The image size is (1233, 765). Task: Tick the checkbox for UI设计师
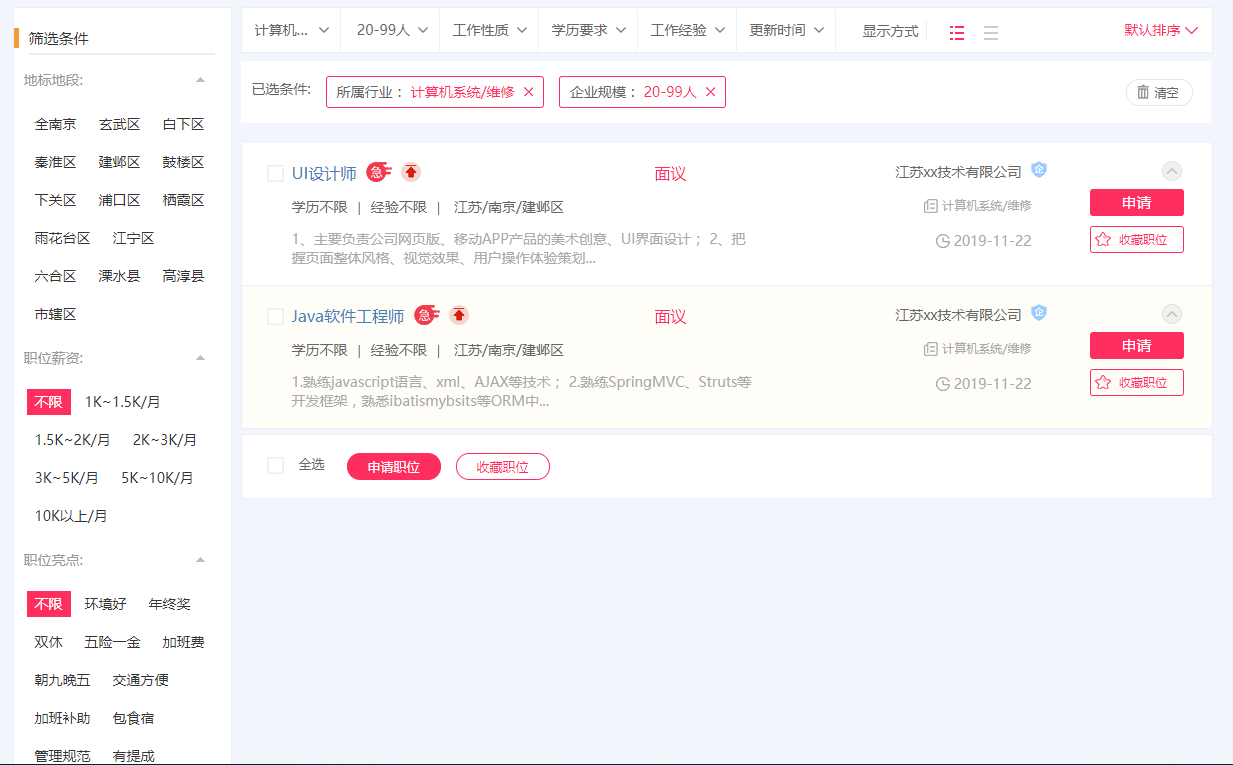276,174
